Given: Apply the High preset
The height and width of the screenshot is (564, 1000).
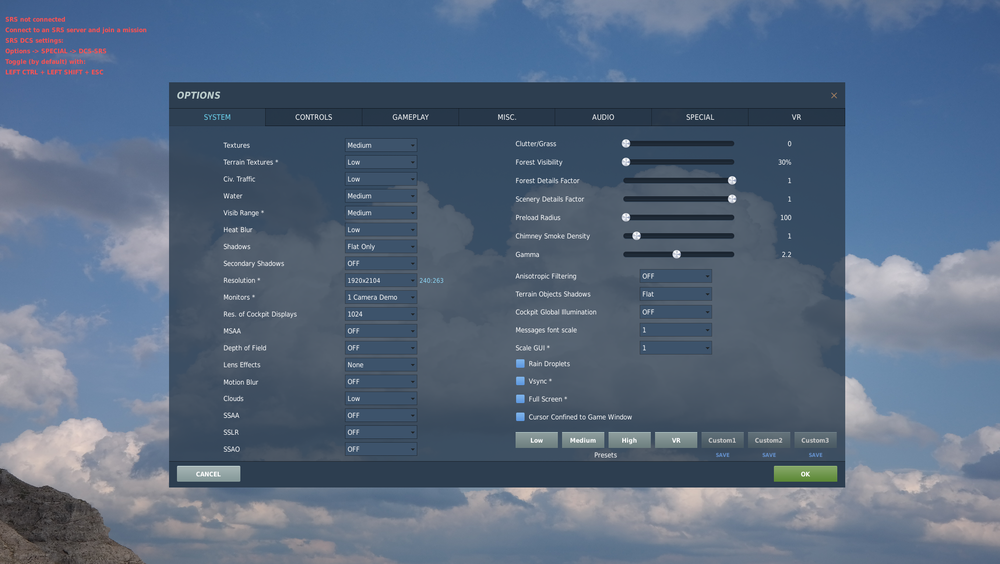Looking at the screenshot, I should tap(629, 440).
